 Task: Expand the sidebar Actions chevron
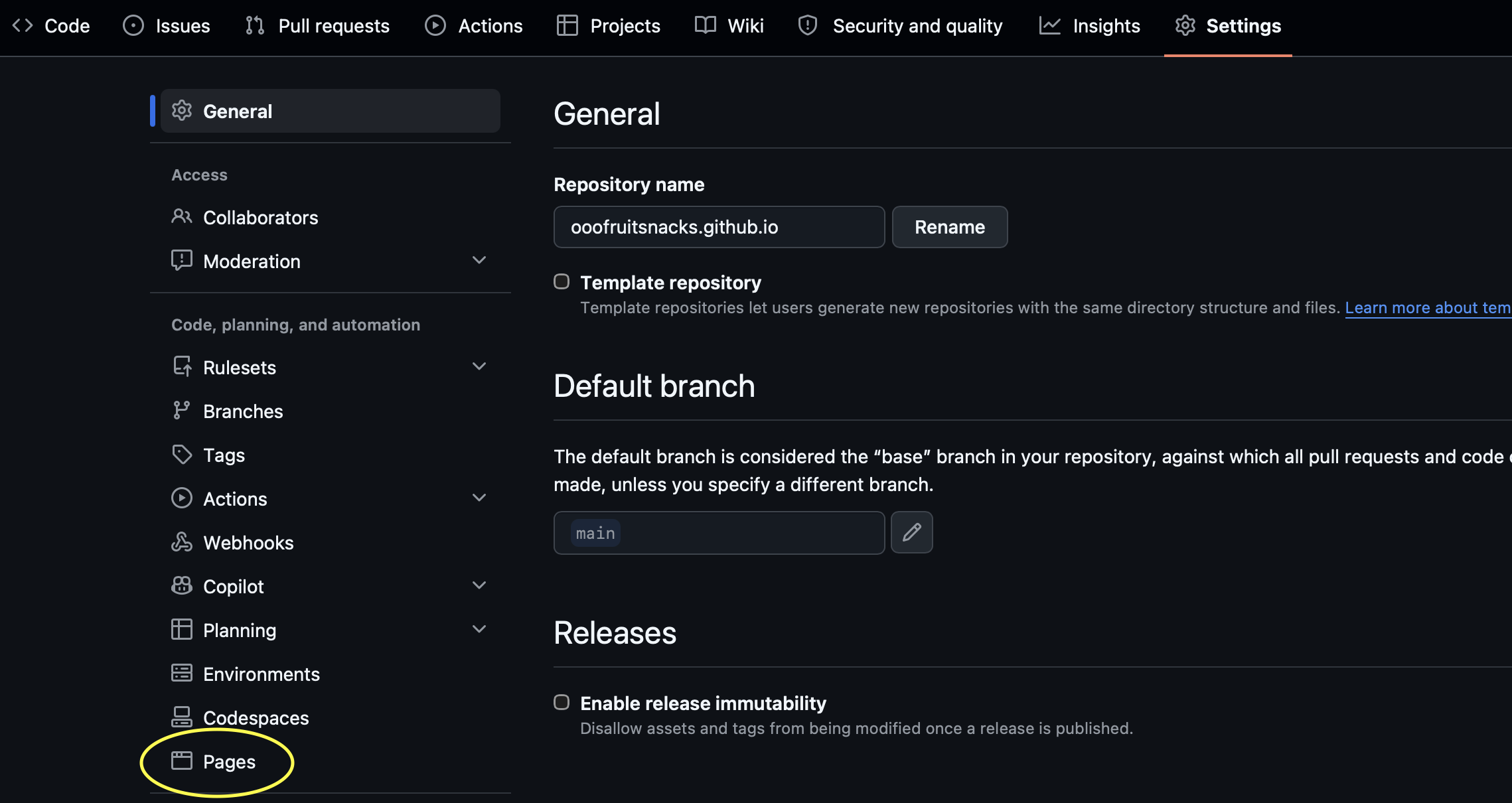[x=479, y=498]
